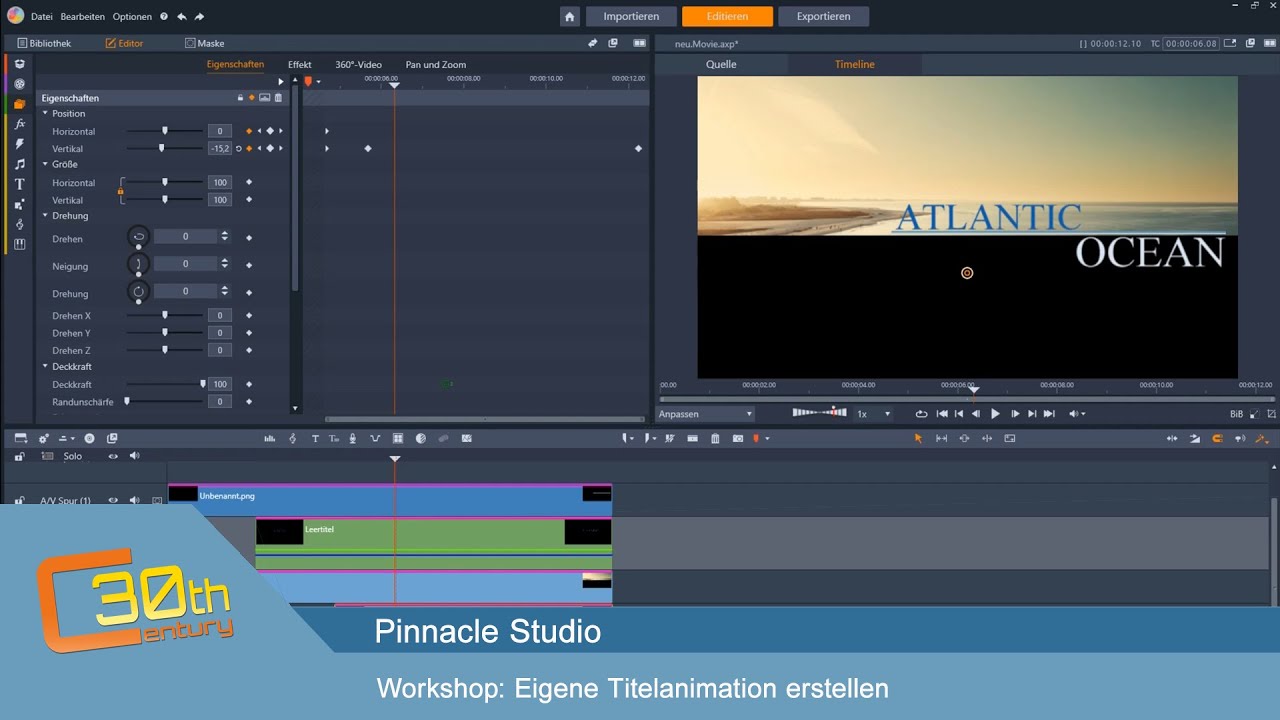Image resolution: width=1280 pixels, height=720 pixels.
Task: Click the redo arrow in top bar
Action: pos(199,17)
